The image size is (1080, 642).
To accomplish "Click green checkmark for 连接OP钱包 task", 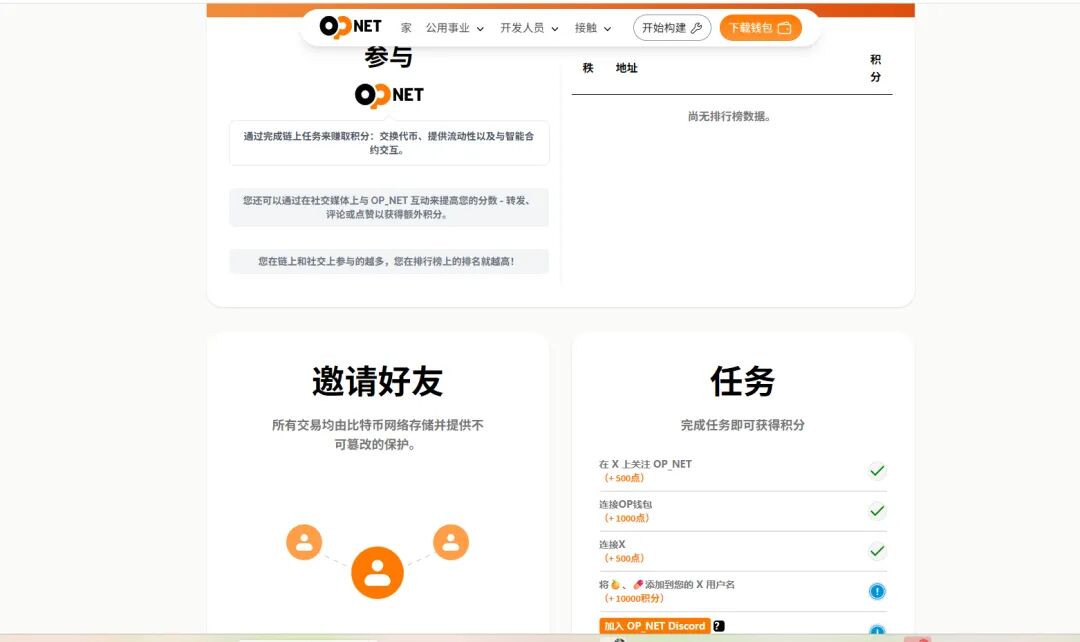I will 877,511.
